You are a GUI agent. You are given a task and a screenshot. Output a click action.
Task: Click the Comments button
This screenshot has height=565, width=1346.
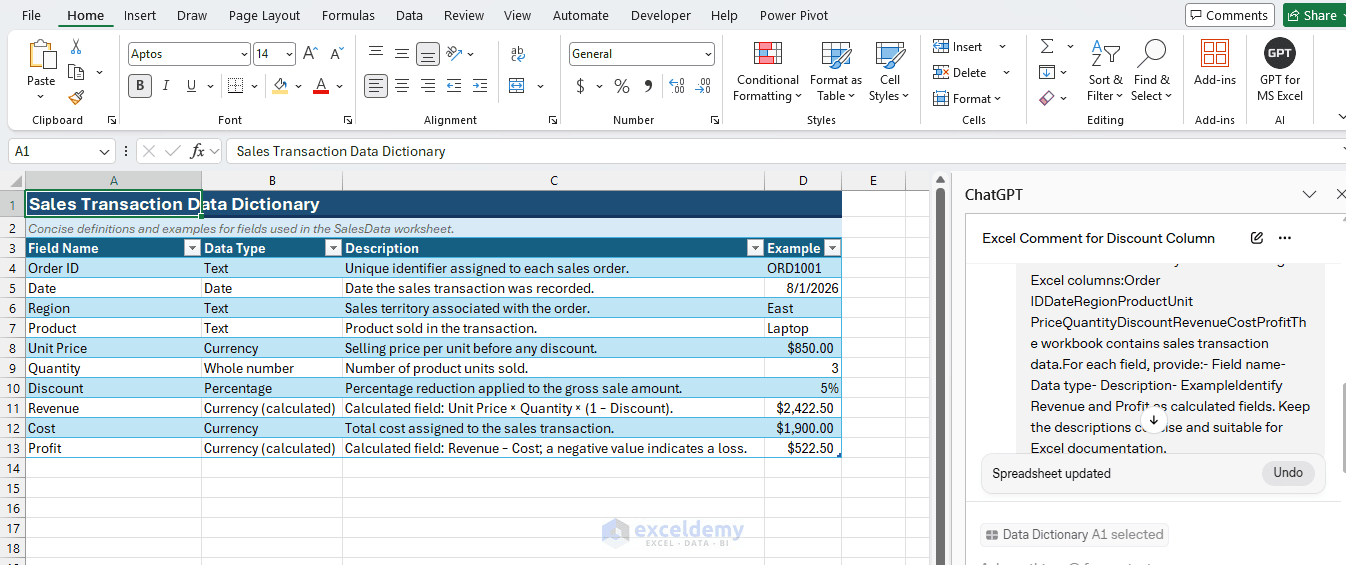[1229, 15]
